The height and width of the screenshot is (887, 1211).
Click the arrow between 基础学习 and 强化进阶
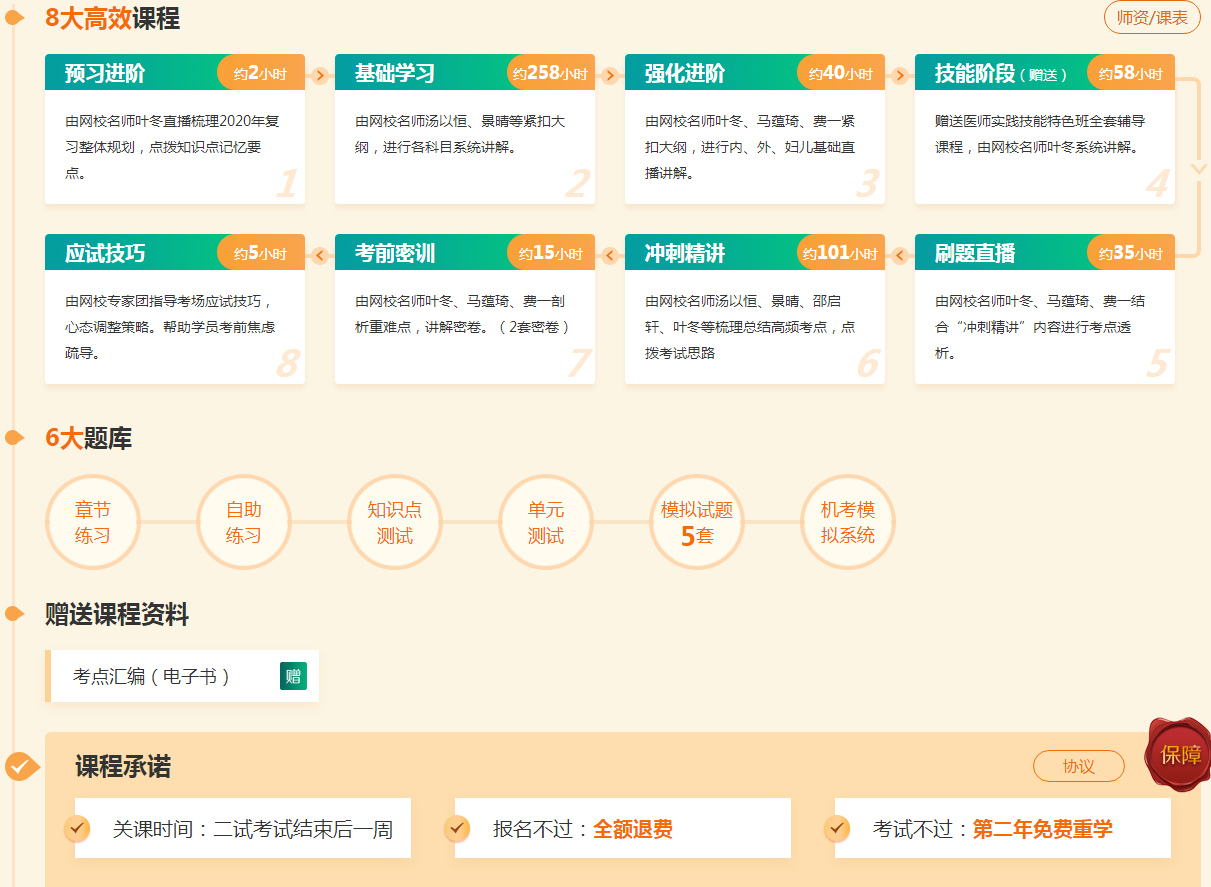(x=610, y=74)
